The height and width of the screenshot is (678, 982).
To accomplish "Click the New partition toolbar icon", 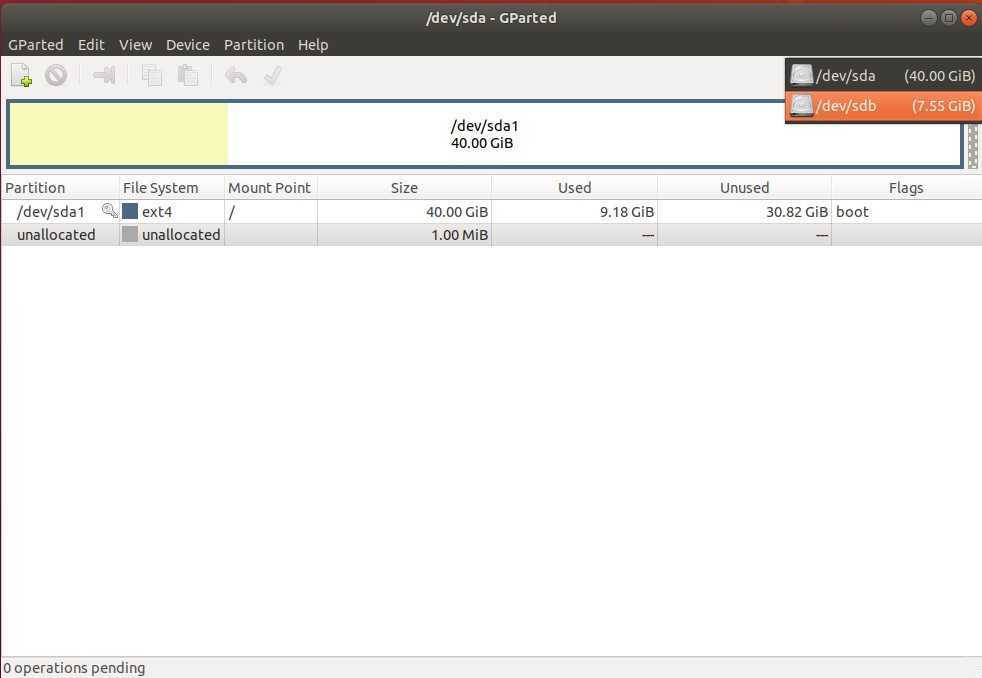I will (21, 76).
